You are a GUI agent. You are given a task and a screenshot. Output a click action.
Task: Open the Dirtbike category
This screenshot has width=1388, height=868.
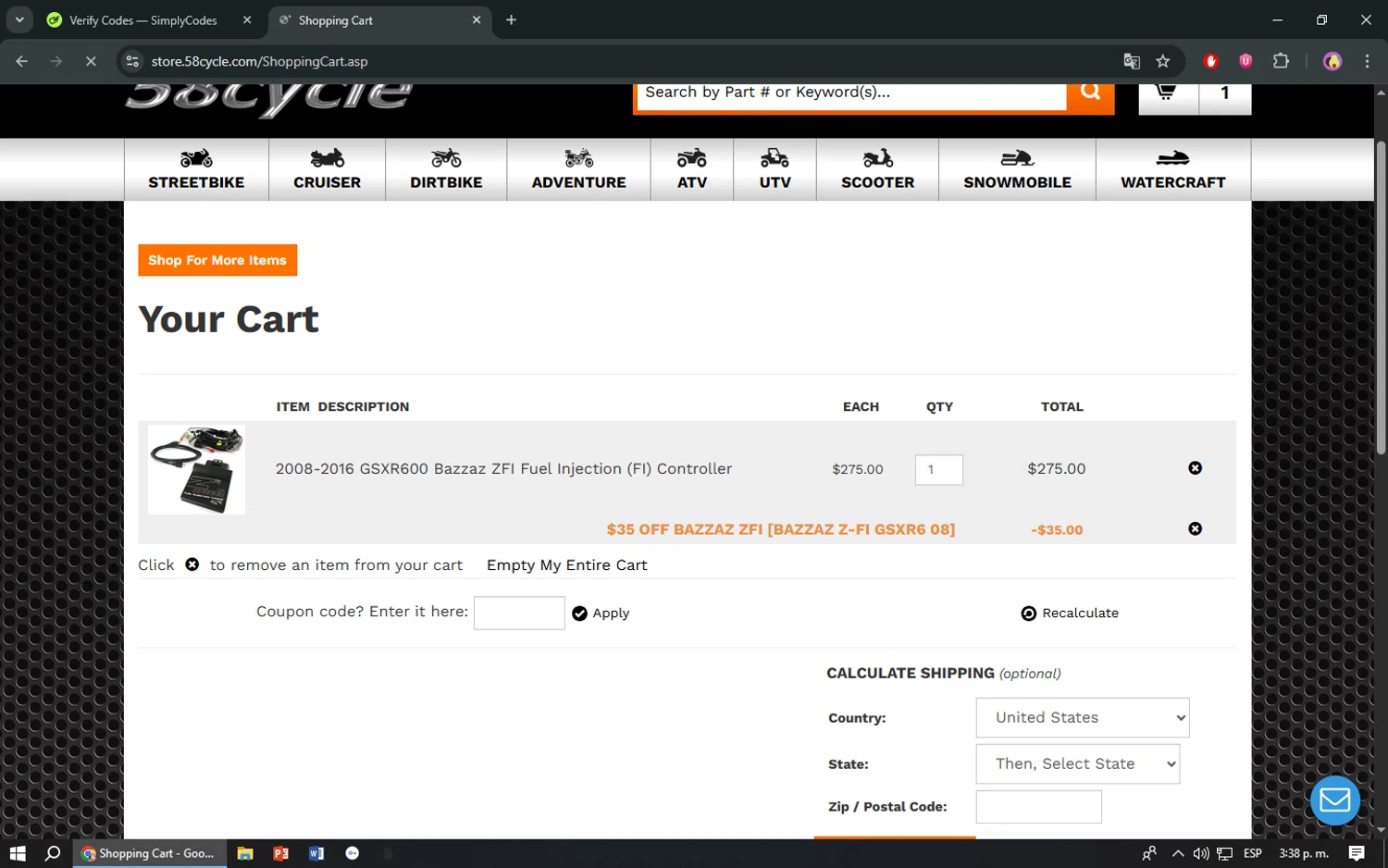point(446,169)
